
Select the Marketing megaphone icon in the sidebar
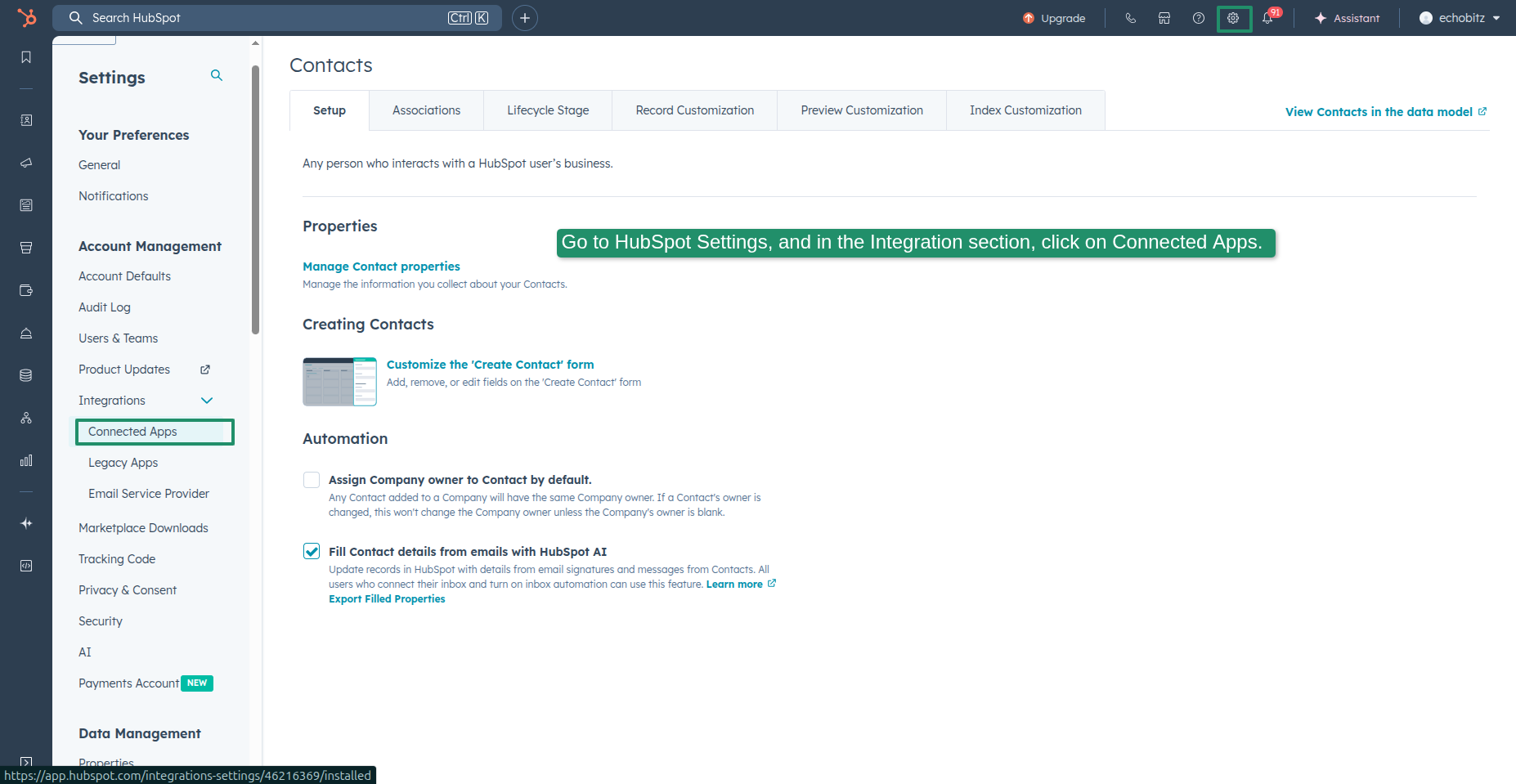coord(26,163)
